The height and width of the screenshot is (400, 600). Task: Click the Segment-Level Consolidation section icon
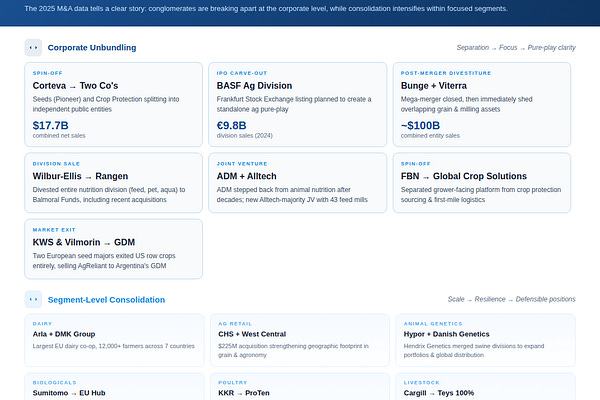[x=33, y=299]
